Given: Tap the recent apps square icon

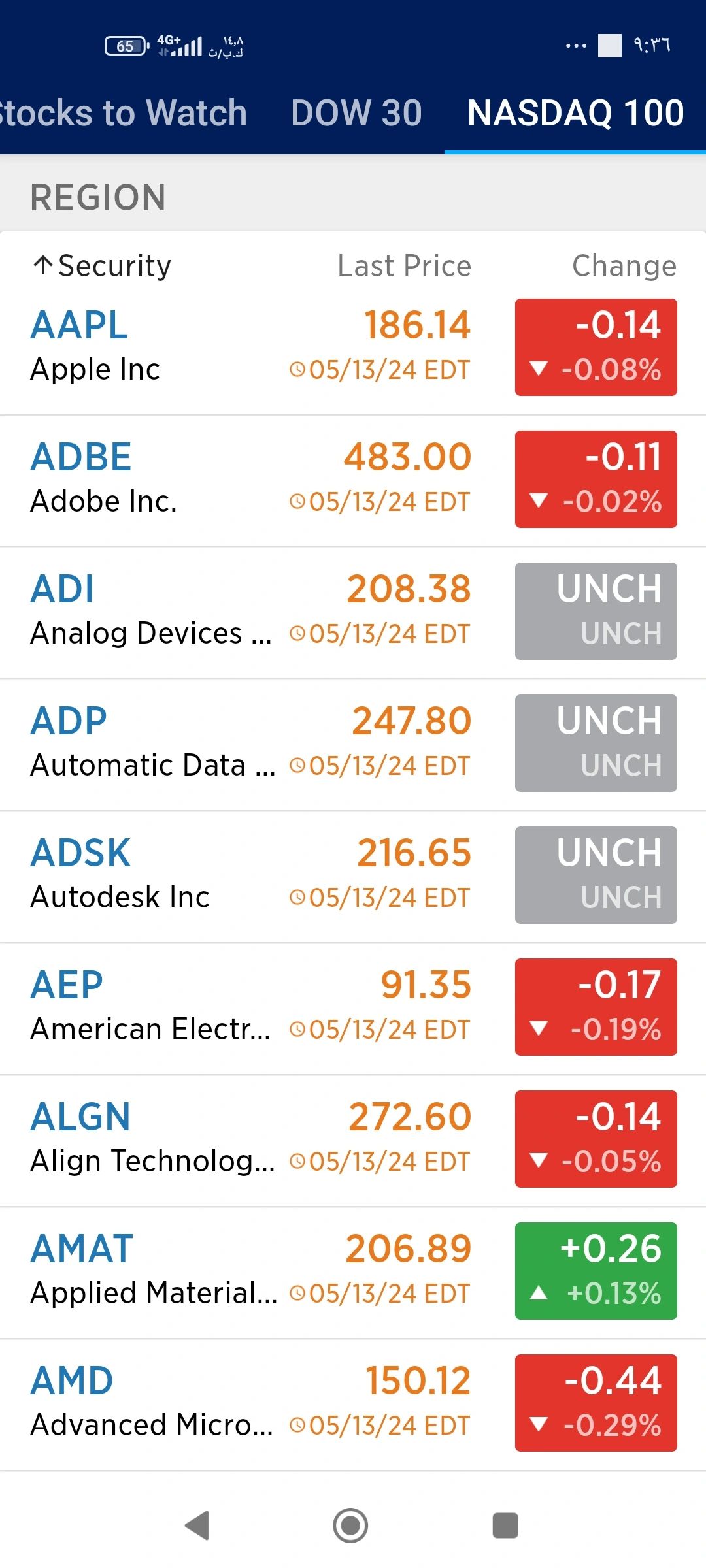Looking at the screenshot, I should [x=505, y=1526].
